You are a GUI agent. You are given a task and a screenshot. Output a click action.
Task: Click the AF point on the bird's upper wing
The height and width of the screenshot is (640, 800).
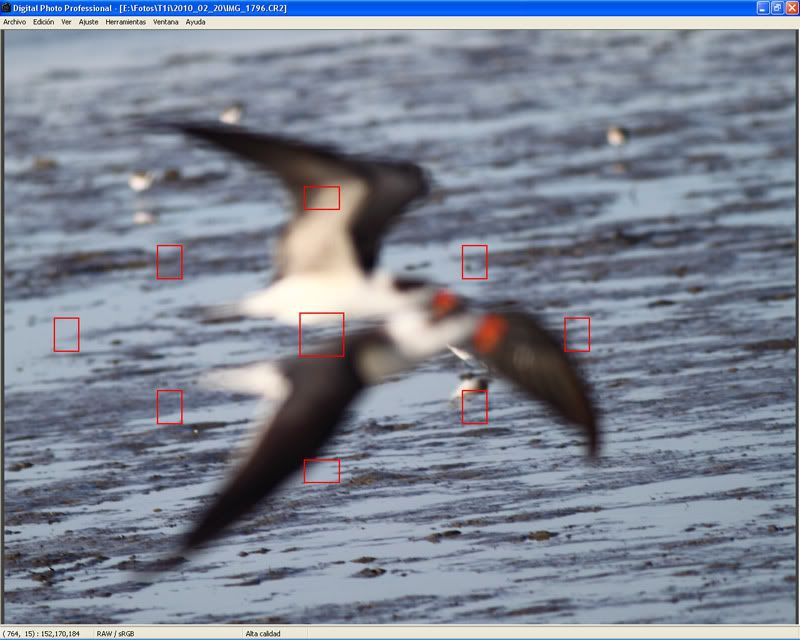[x=322, y=198]
